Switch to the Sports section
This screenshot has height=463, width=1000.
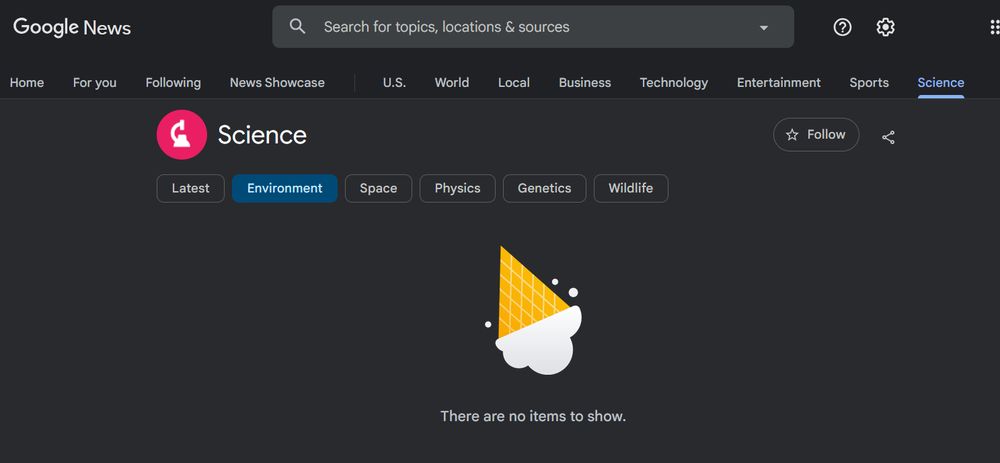pos(869,83)
